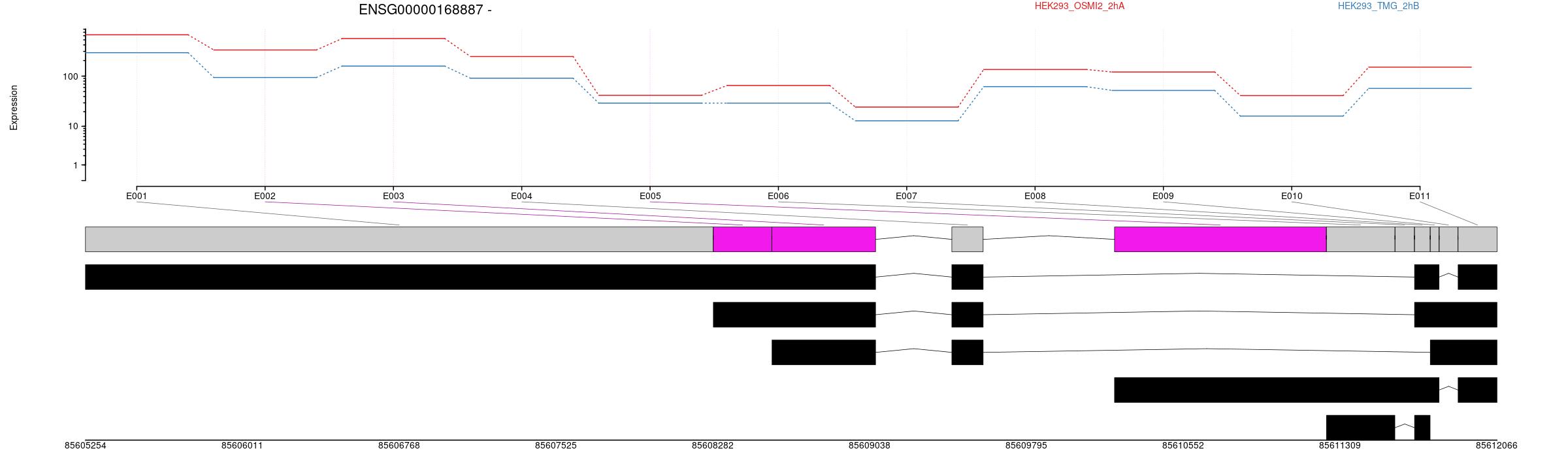Click blue expression line segment above E010

1292,116
